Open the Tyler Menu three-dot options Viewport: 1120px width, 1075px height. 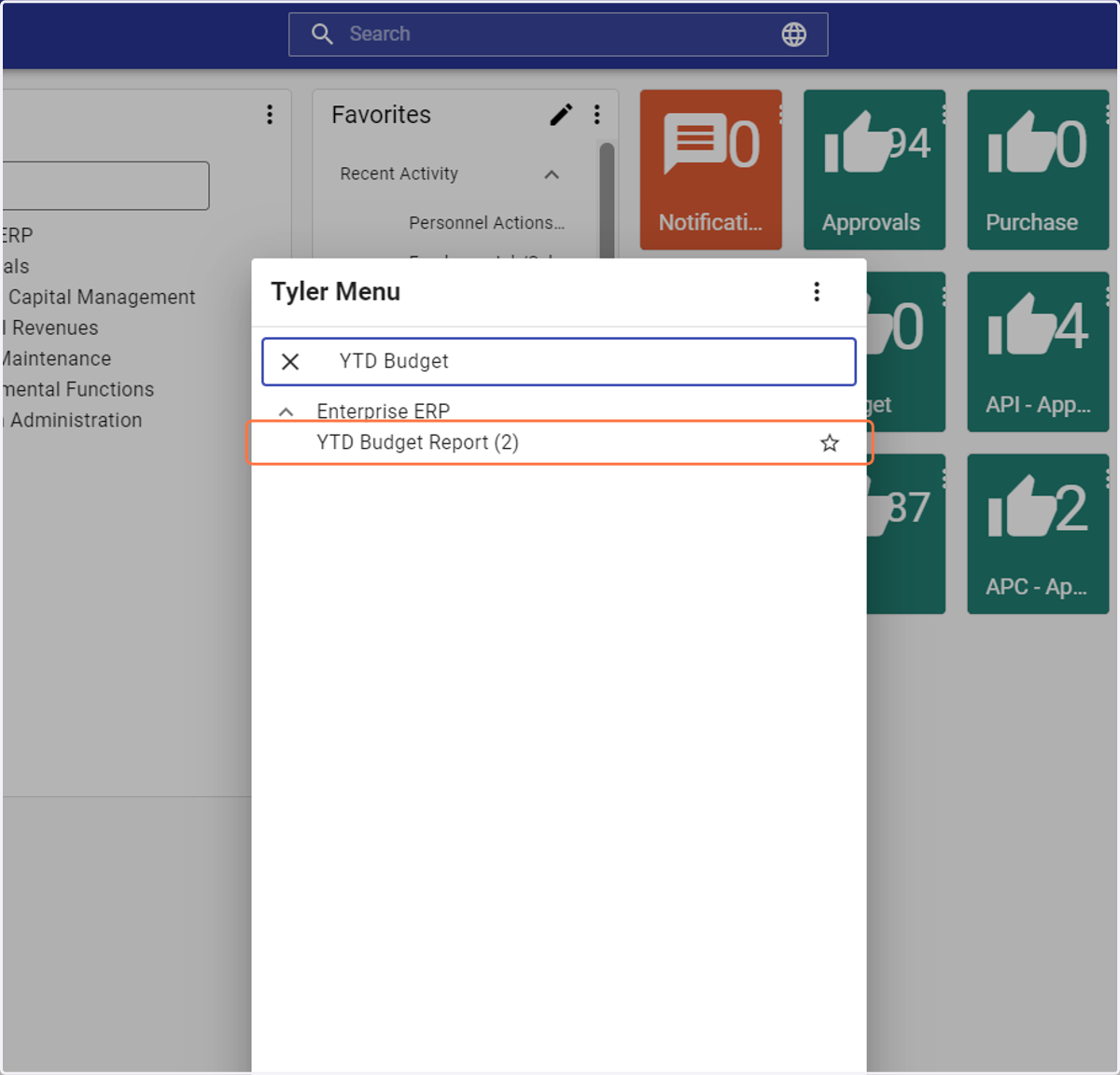(817, 292)
